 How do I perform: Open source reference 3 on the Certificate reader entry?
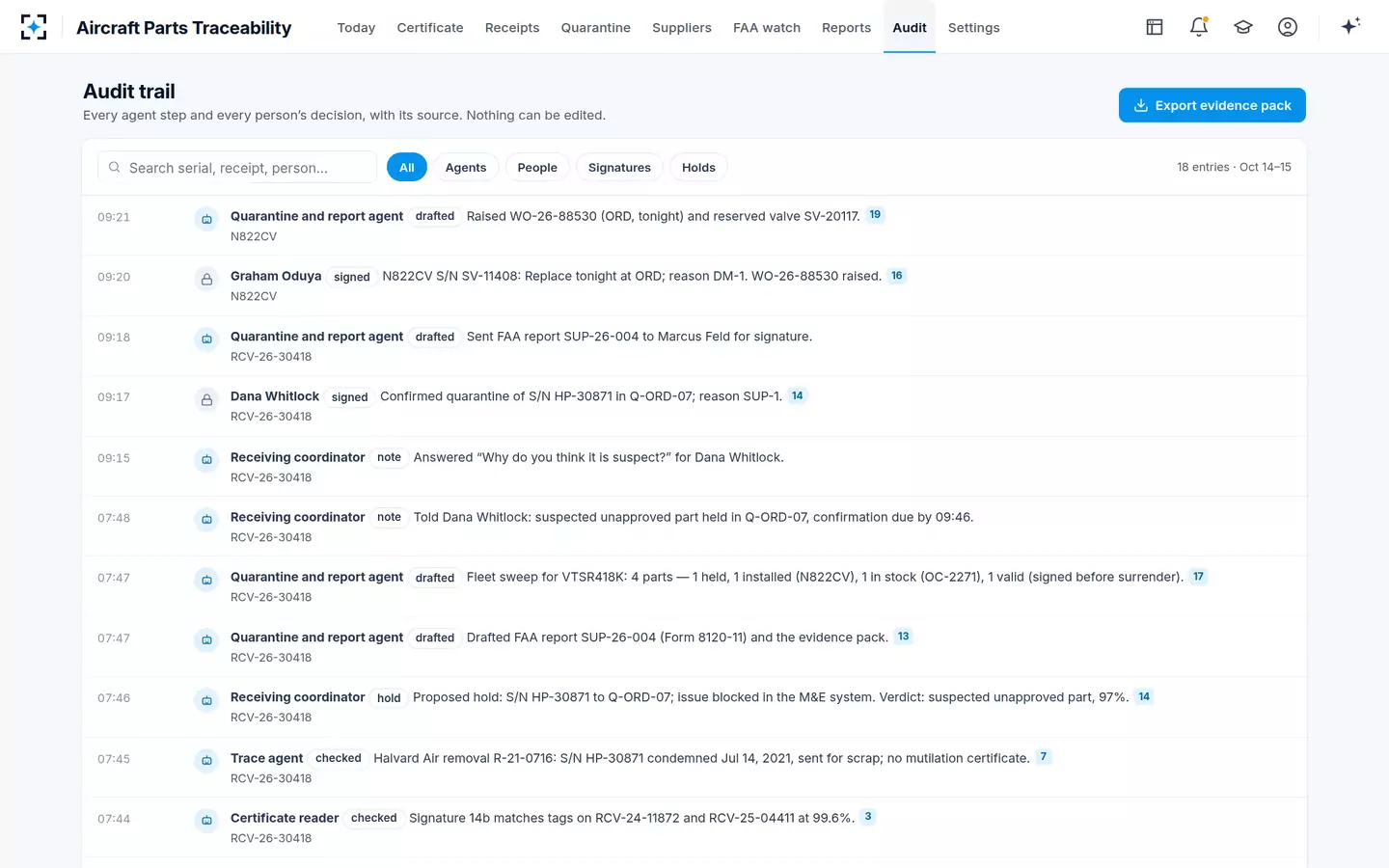868,817
